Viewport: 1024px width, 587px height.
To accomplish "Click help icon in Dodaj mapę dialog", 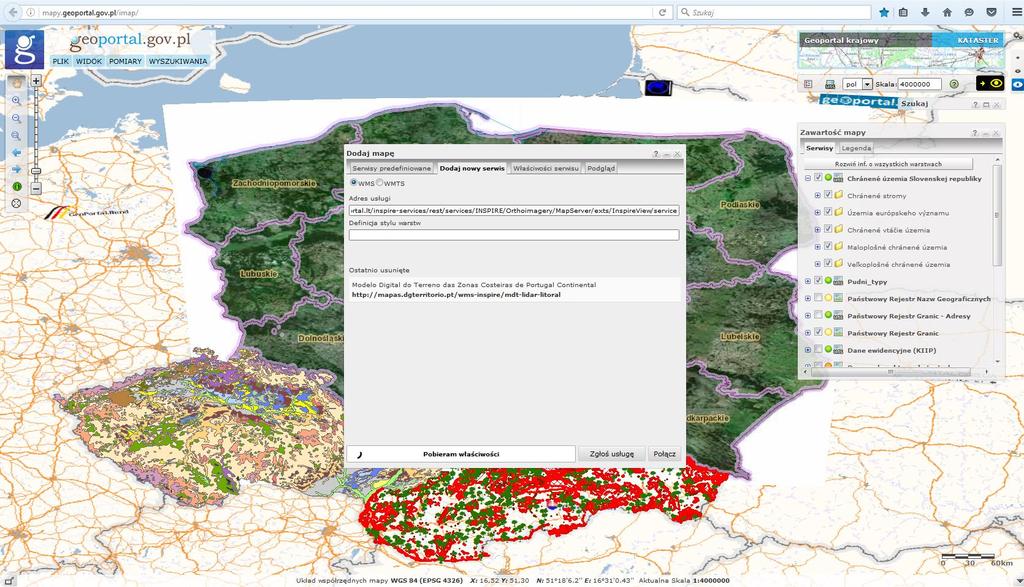I will (656, 154).
